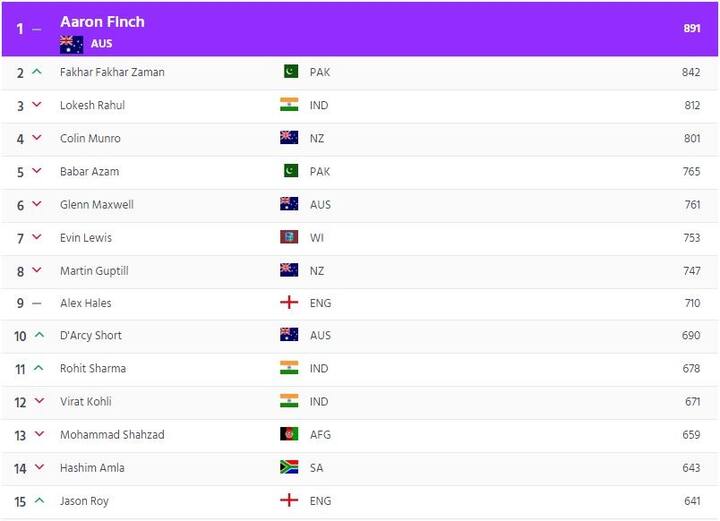Click the West Indies flag for Evin Lewis
Screen dimensions: 720x521
(290, 237)
